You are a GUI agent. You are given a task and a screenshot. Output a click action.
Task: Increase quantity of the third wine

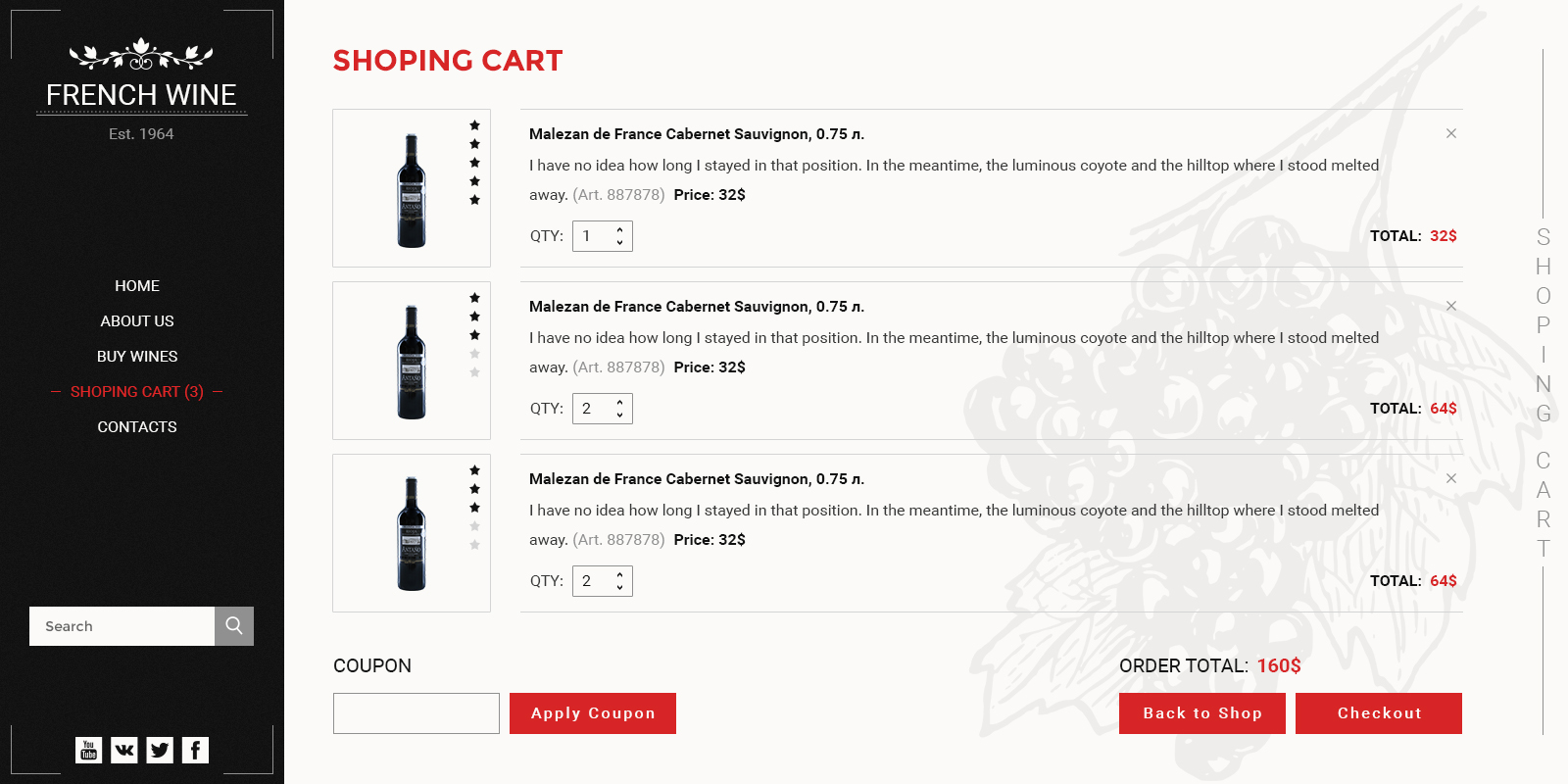[x=619, y=575]
